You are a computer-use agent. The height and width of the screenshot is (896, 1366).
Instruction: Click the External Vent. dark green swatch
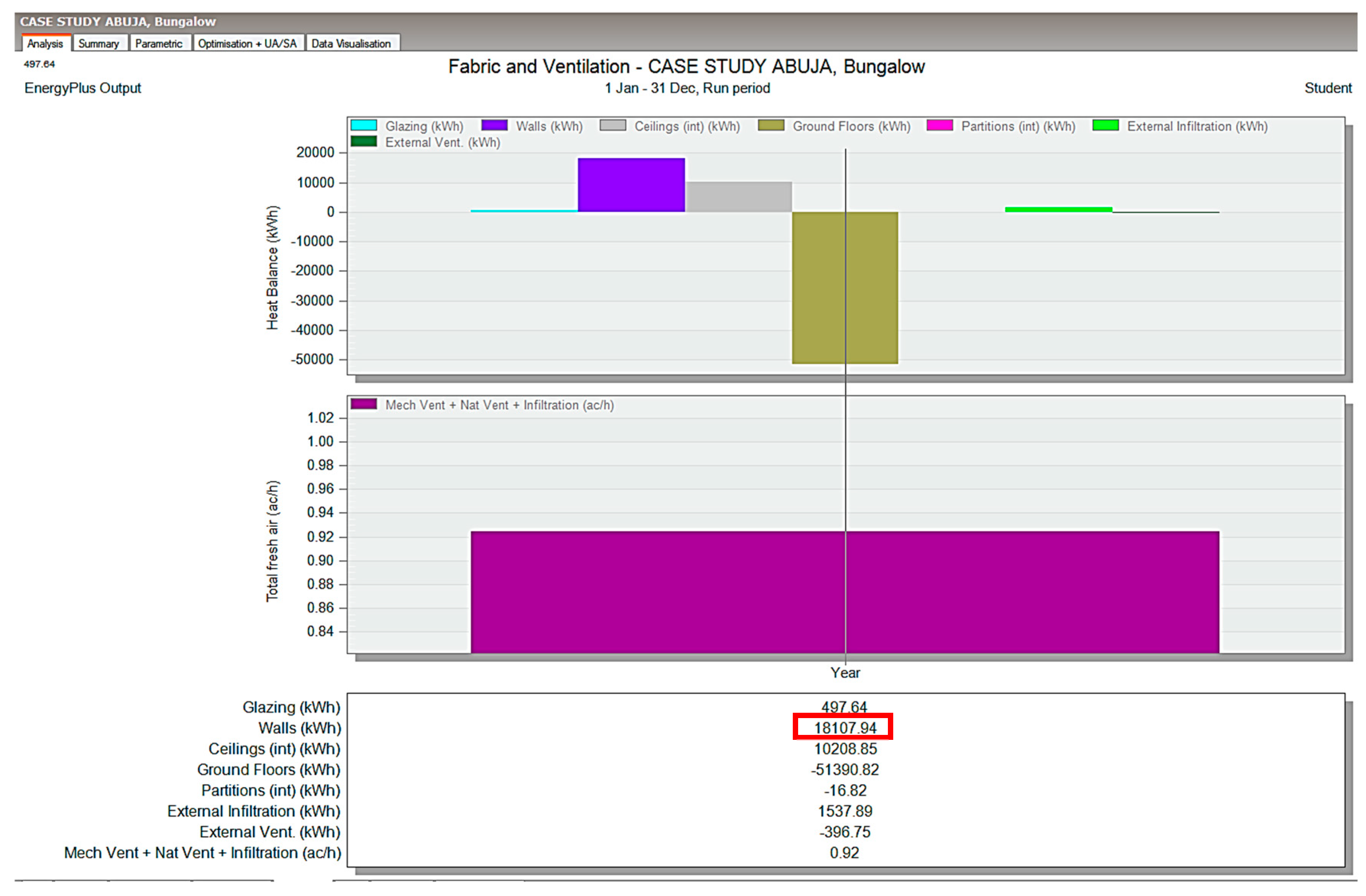pyautogui.click(x=363, y=142)
